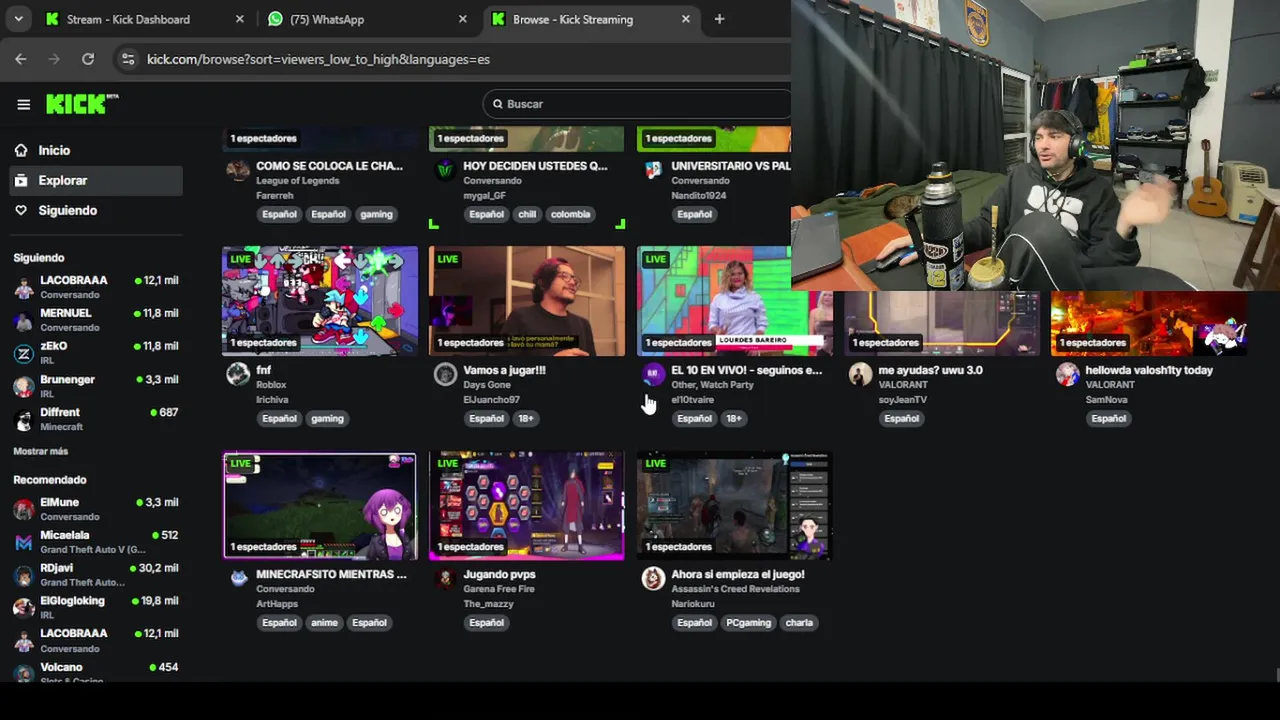
Task: Click SamNova streamer avatar
Action: click(x=1068, y=374)
